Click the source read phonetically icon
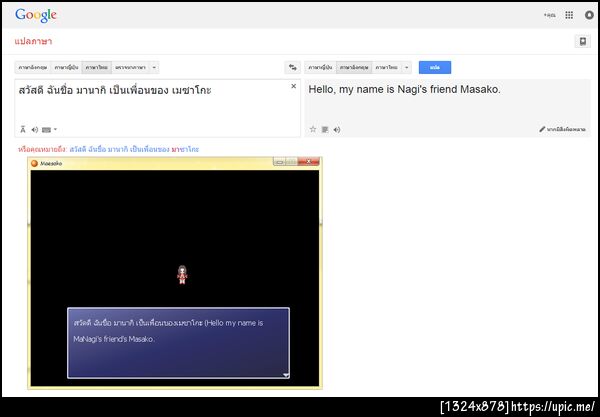 point(23,130)
